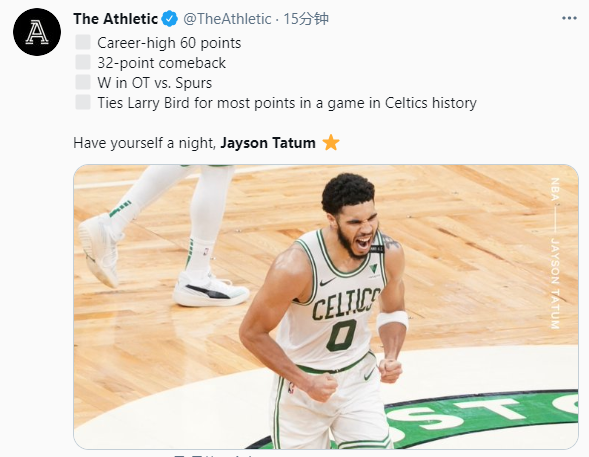Click vertical NBA Jayson Tatum watermark in photo
589x457 pixels.
pos(555,253)
